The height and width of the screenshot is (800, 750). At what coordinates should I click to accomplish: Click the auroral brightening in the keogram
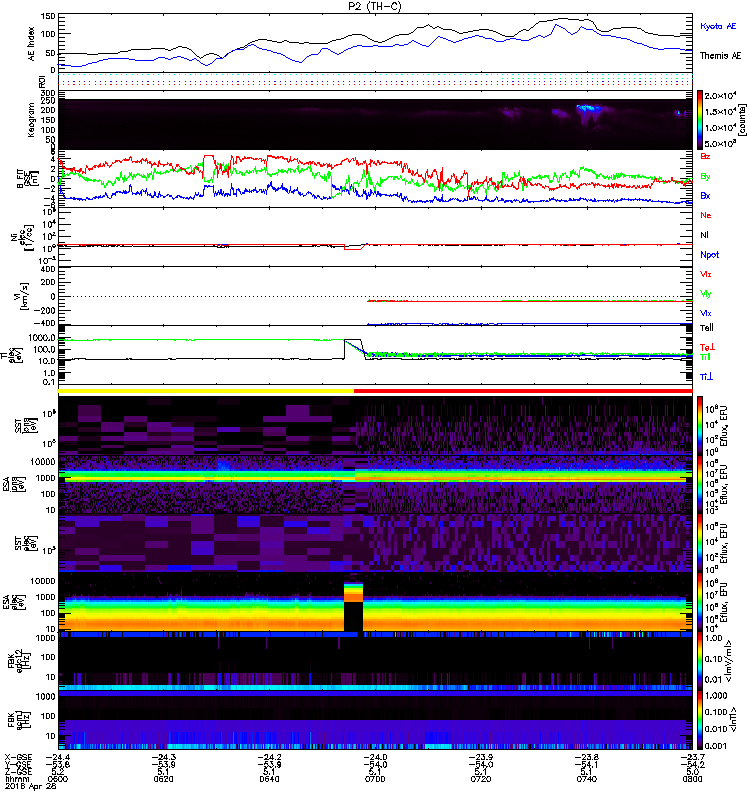point(589,109)
